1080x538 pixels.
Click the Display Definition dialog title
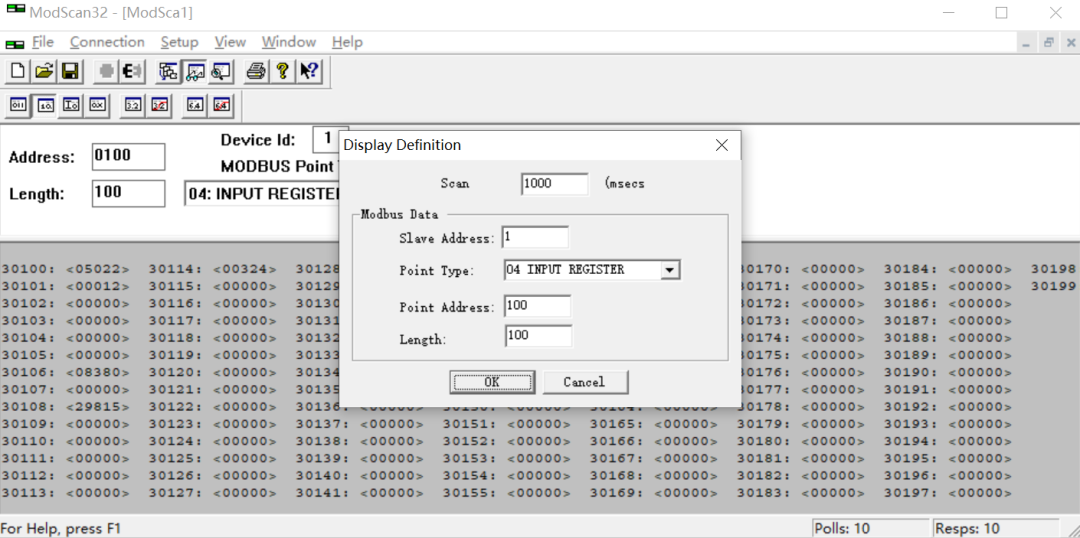point(402,145)
